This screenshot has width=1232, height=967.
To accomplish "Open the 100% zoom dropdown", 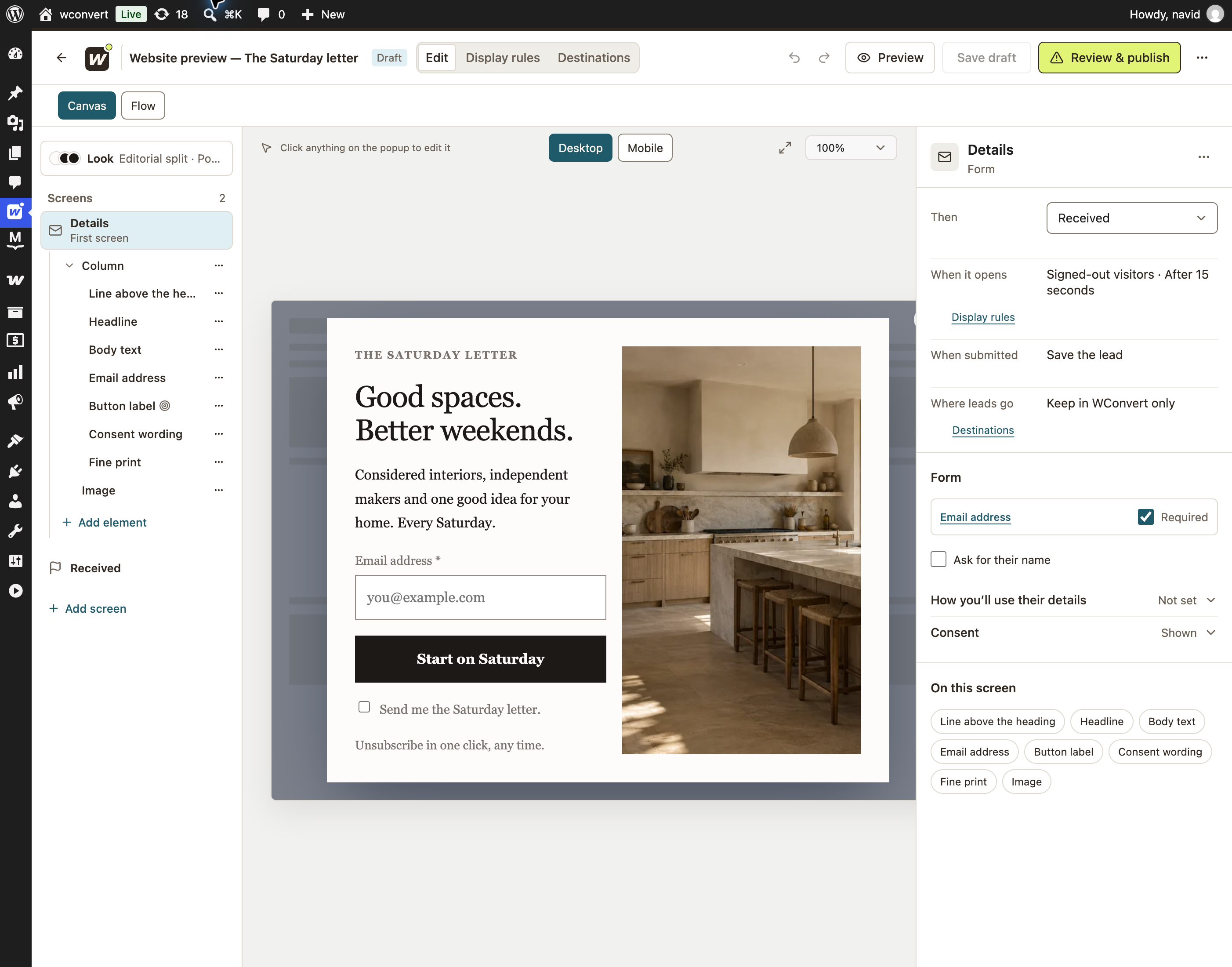I will pyautogui.click(x=851, y=148).
